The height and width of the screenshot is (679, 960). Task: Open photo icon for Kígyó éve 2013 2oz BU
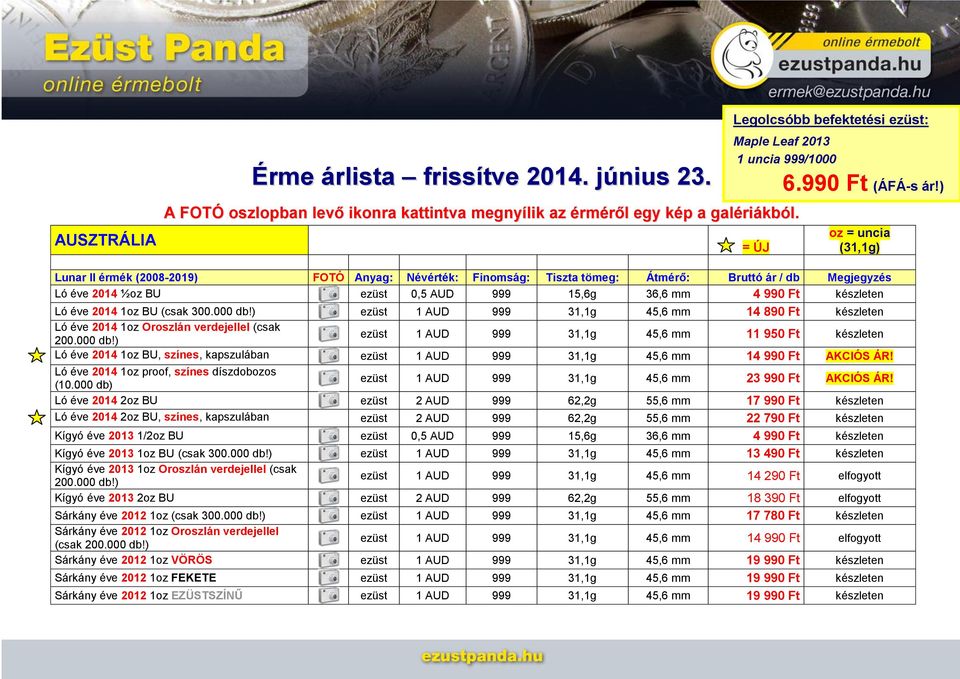(x=329, y=498)
